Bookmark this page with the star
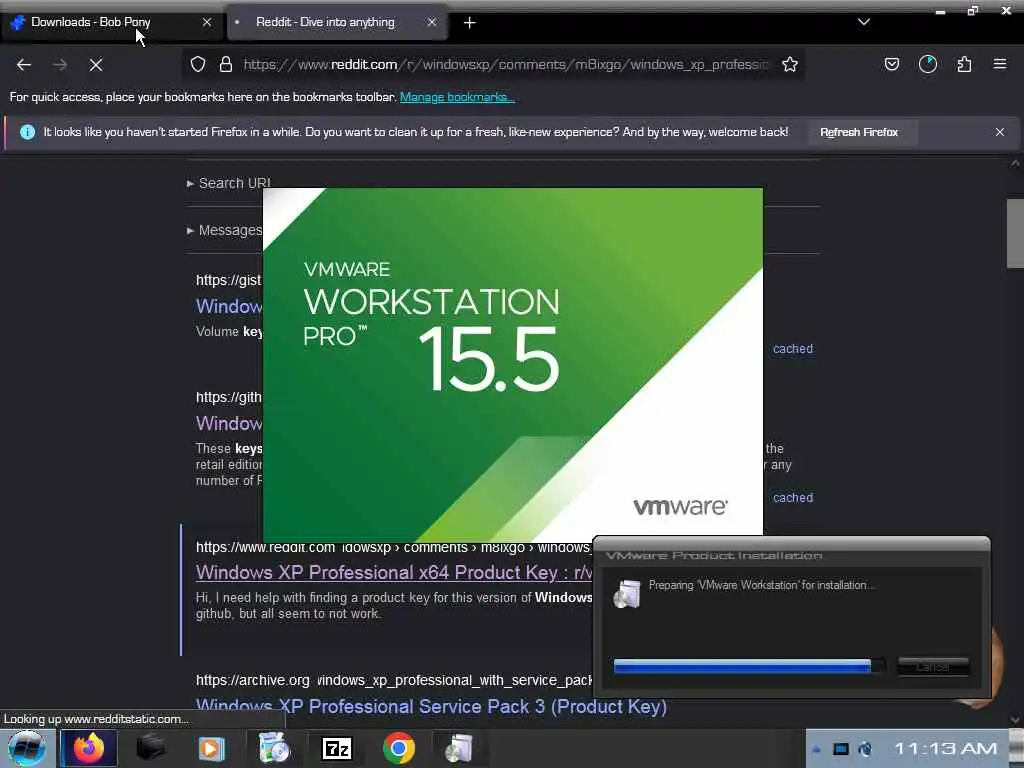This screenshot has height=768, width=1024. point(790,64)
